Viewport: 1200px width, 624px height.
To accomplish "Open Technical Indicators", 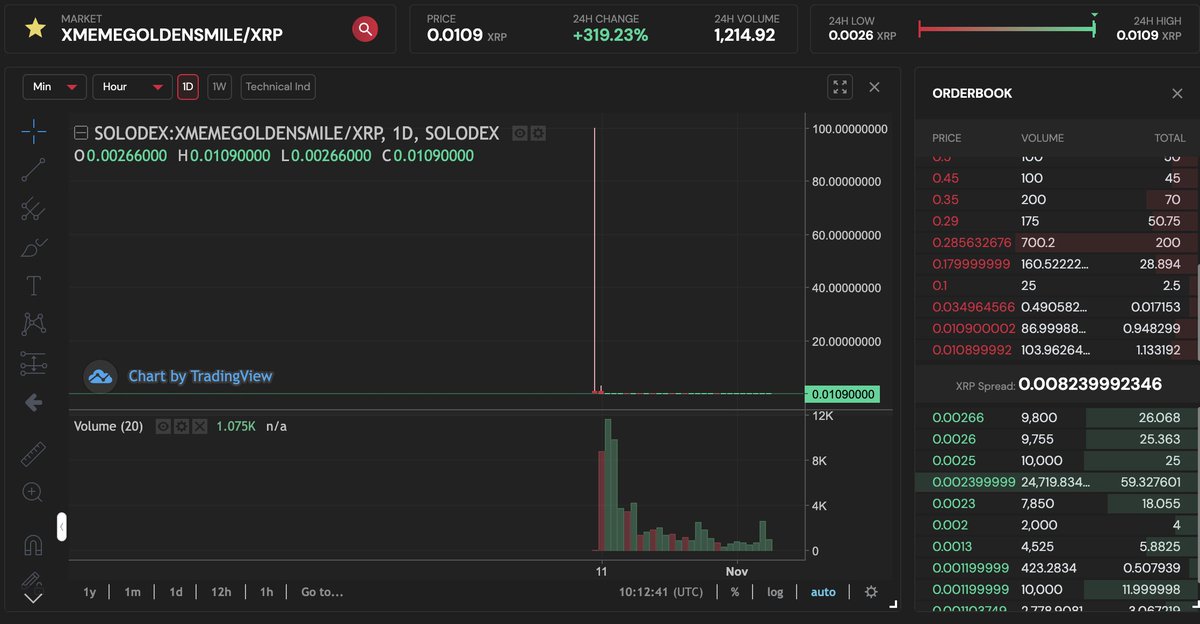I will pos(278,87).
